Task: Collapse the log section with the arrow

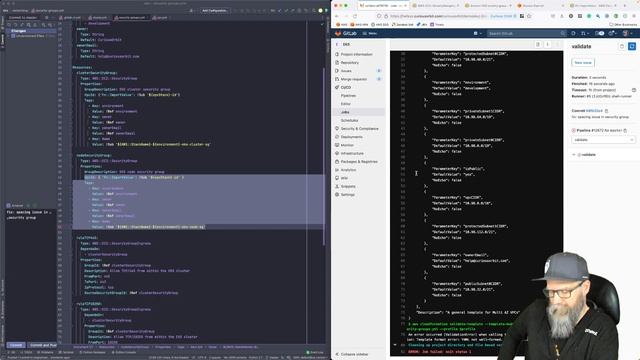Action: coord(395,345)
